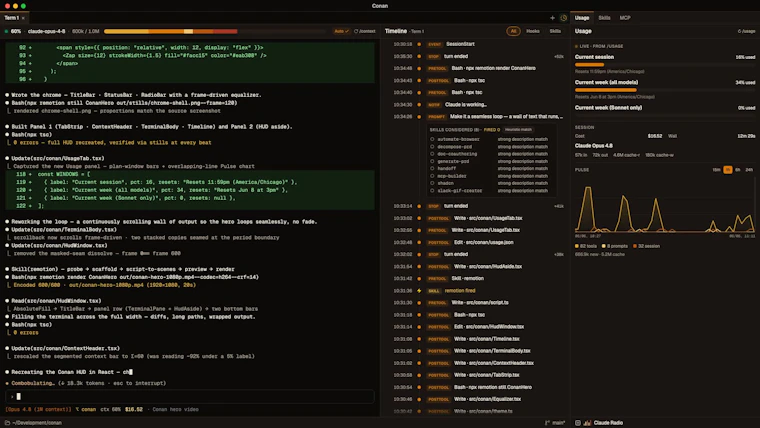This screenshot has width=760, height=428.
Task: Click the decompose-prd skill circle
Action: pos(432,146)
